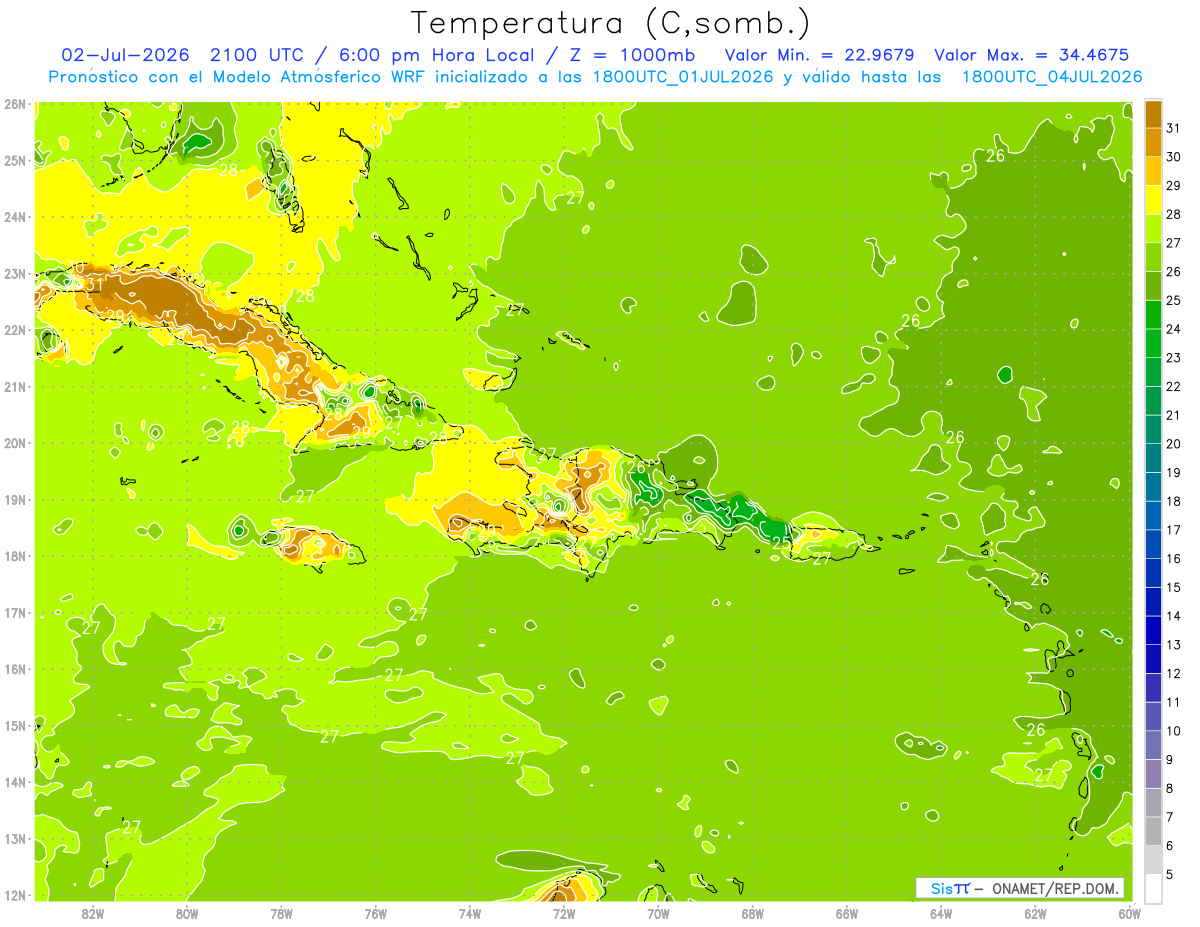The width and height of the screenshot is (1200, 927).
Task: Click the 30 label on the color legend
Action: (x=1173, y=157)
